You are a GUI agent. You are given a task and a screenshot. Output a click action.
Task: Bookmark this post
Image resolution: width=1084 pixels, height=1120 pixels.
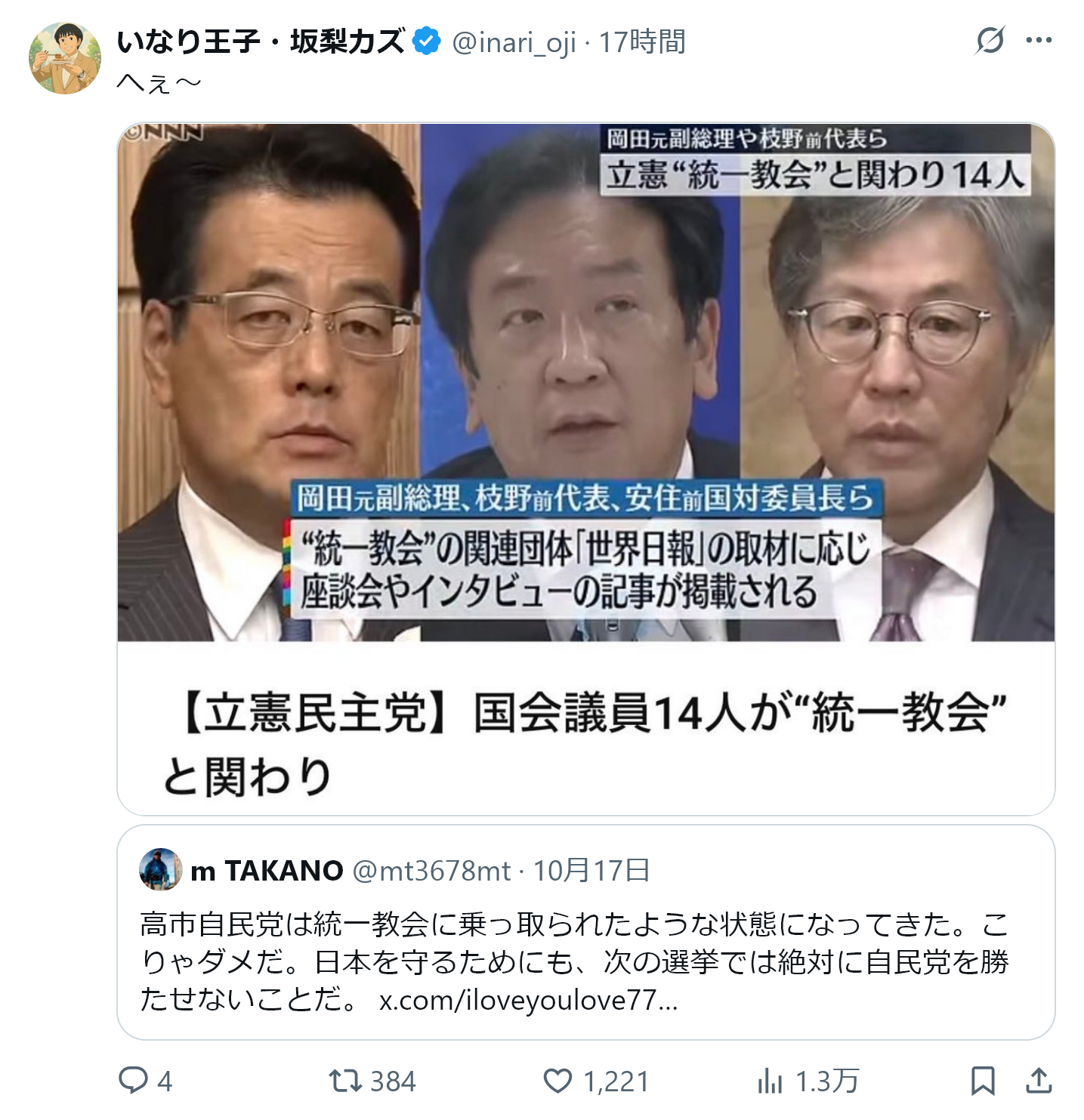coord(982,1081)
